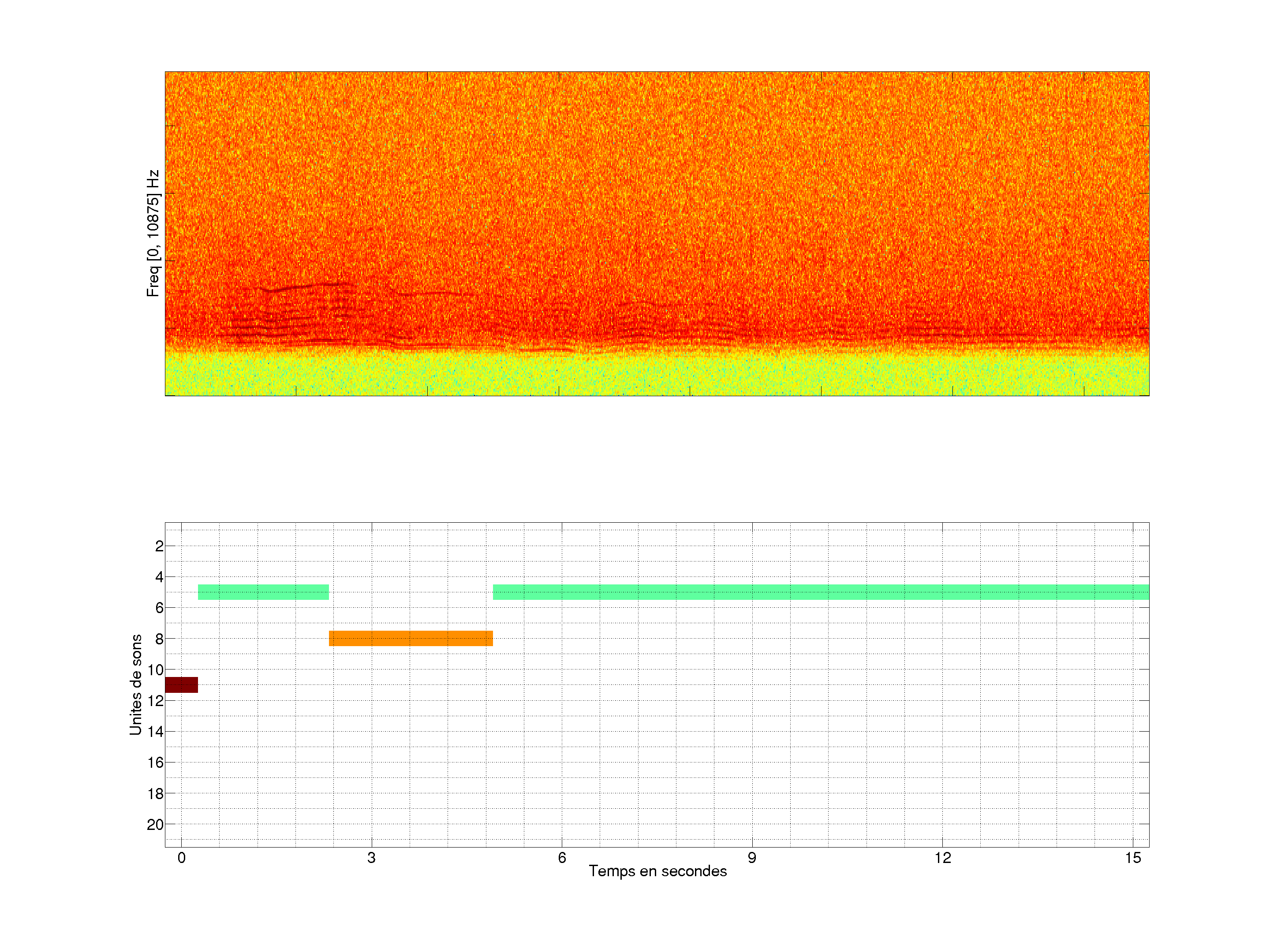Click the orange bar at unit 8

(x=411, y=638)
